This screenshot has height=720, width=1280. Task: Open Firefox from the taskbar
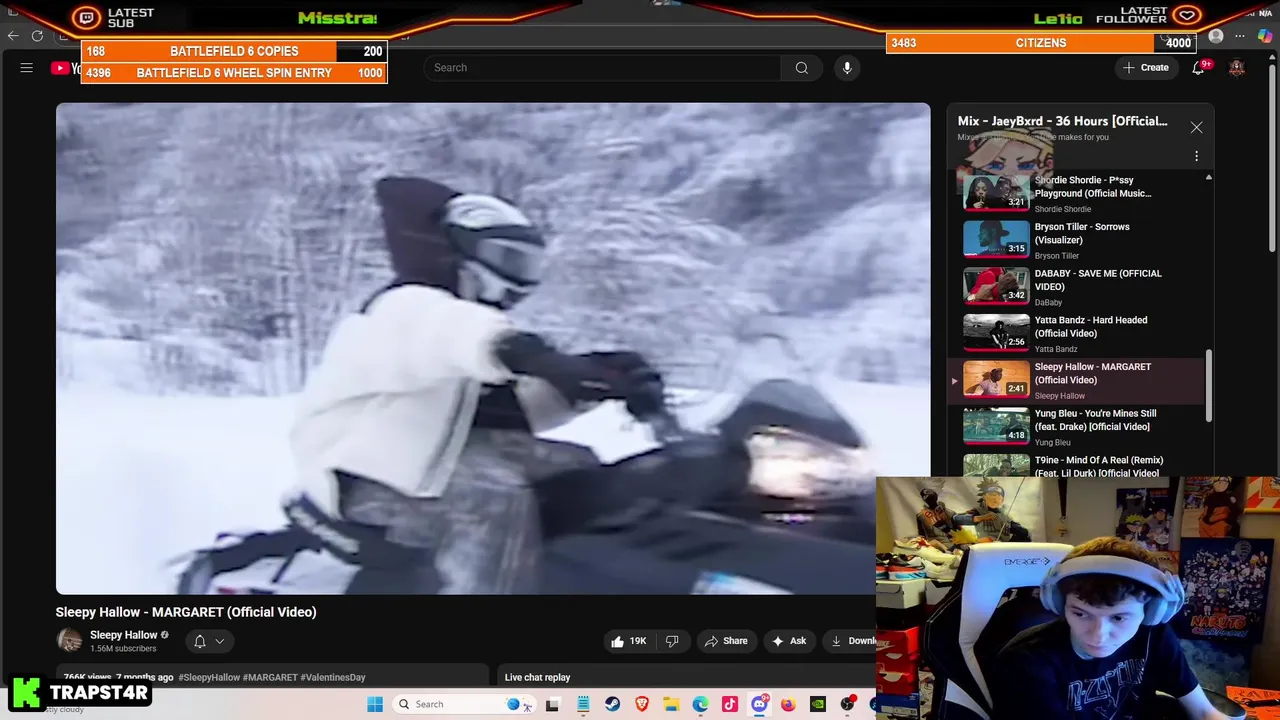[788, 704]
